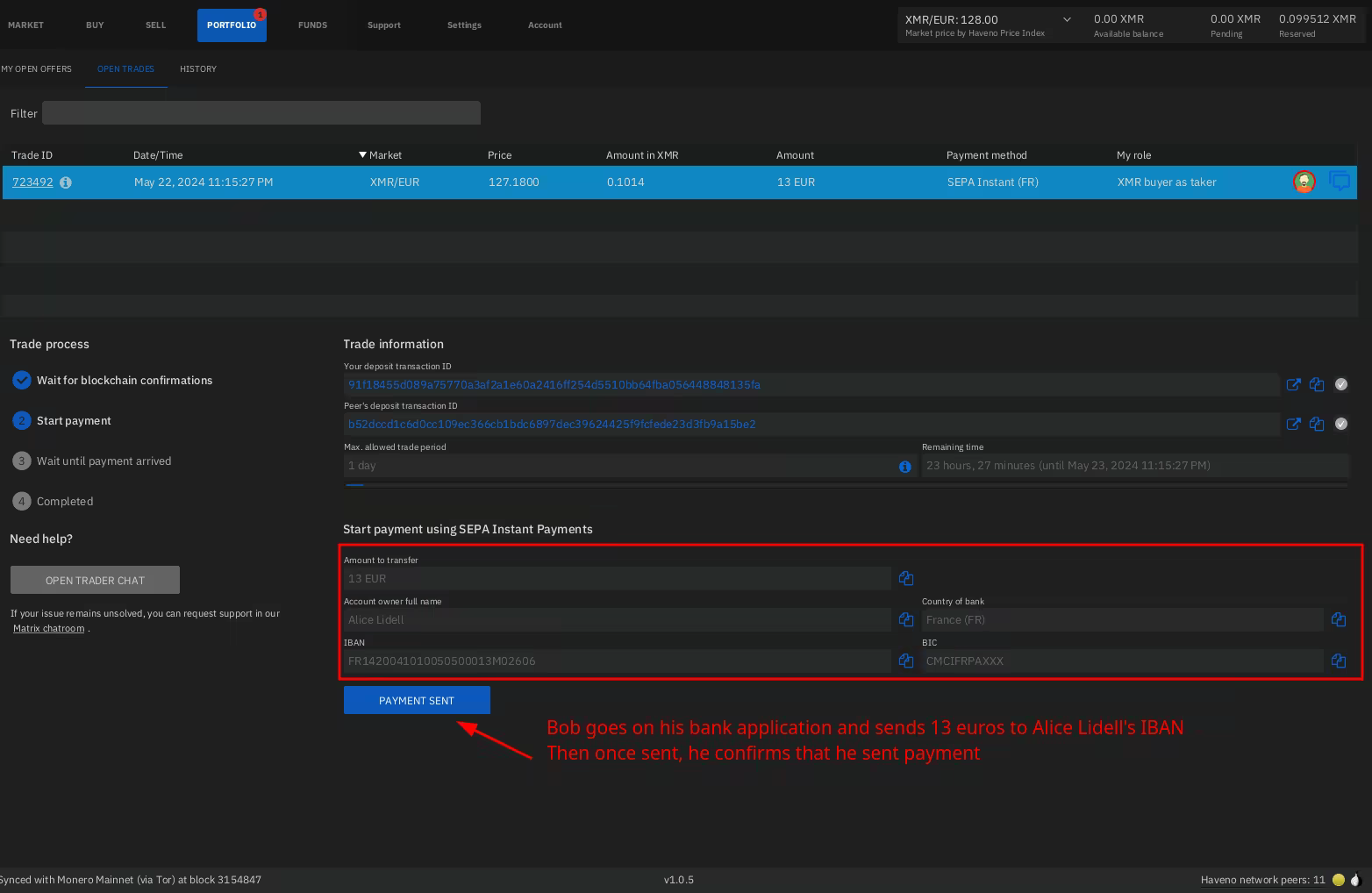Click the Filter input field
Screen dimensions: 1372x893
pyautogui.click(x=261, y=113)
